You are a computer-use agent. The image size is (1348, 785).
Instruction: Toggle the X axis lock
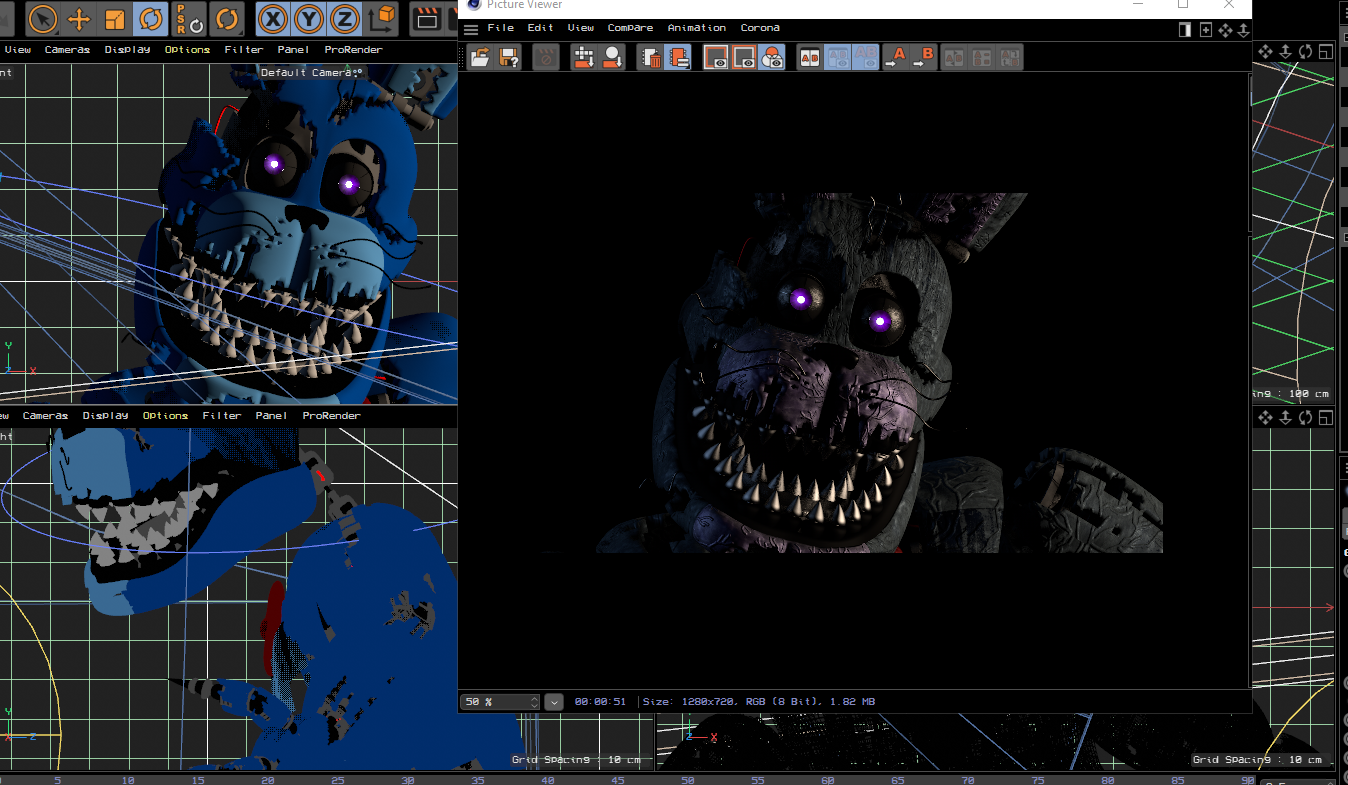271,19
